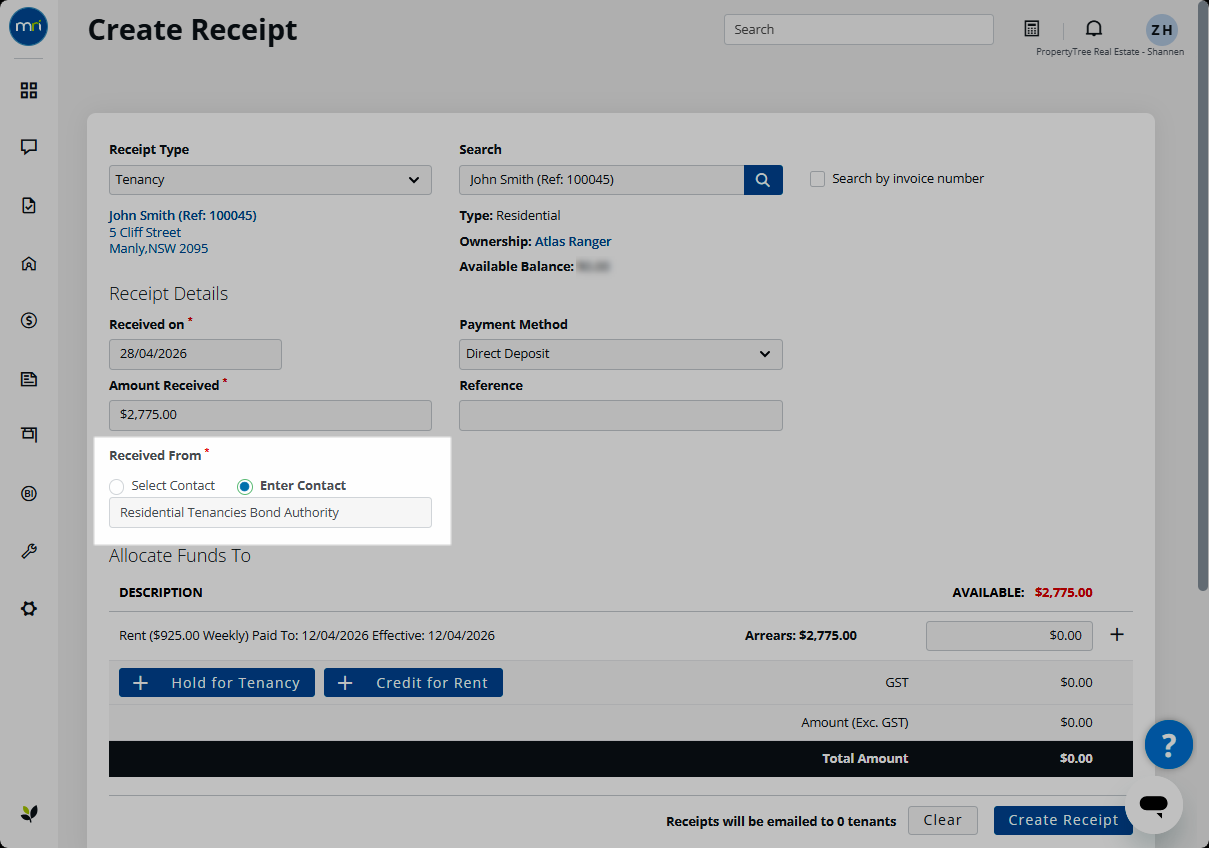
Task: Open the chat widget bubble
Action: tap(1153, 805)
